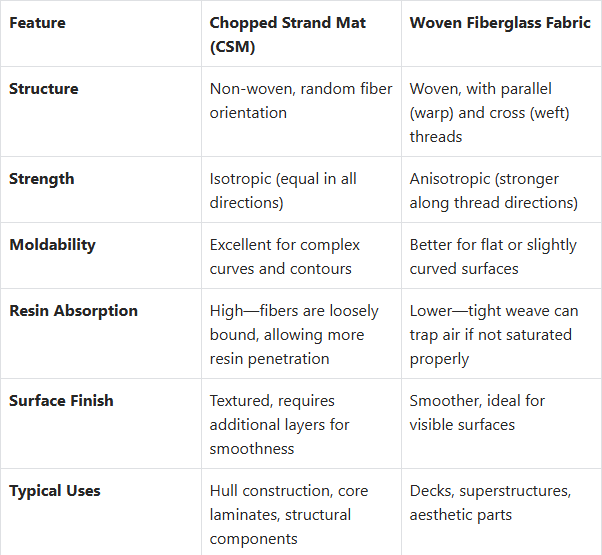Viewport: 602px width, 555px height.
Task: Select "Decks, superstructures, aesthetic parts" cell
Action: click(x=490, y=503)
